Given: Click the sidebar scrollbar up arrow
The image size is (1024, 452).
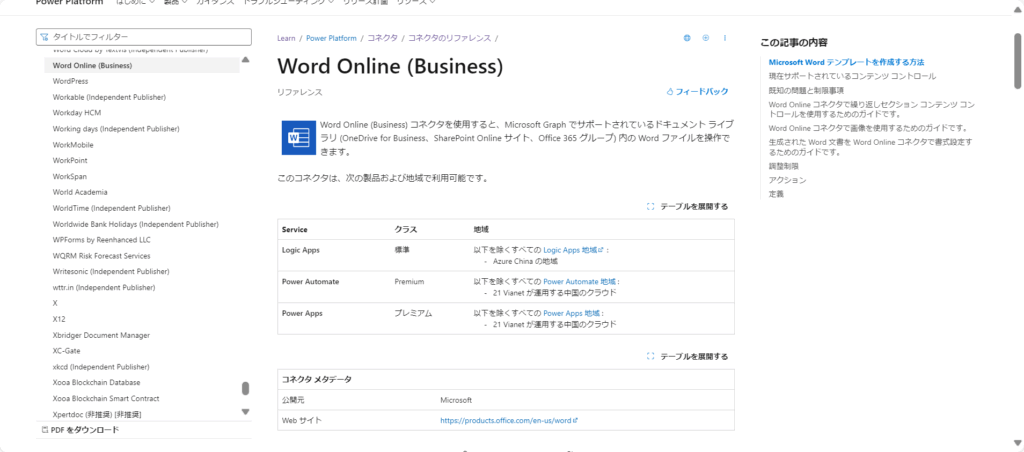Looking at the screenshot, I should point(246,61).
